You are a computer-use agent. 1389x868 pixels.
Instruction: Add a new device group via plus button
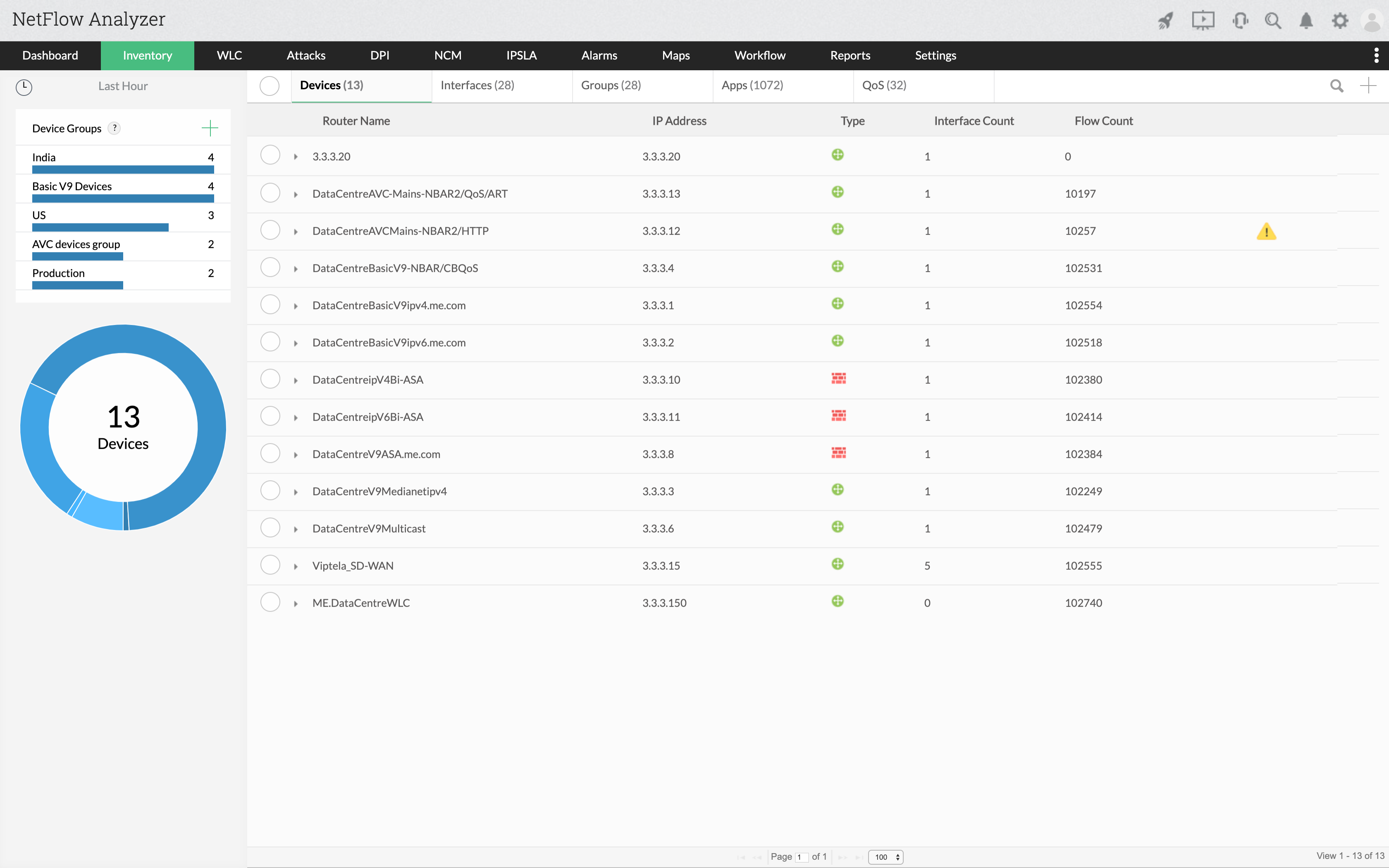click(x=210, y=127)
